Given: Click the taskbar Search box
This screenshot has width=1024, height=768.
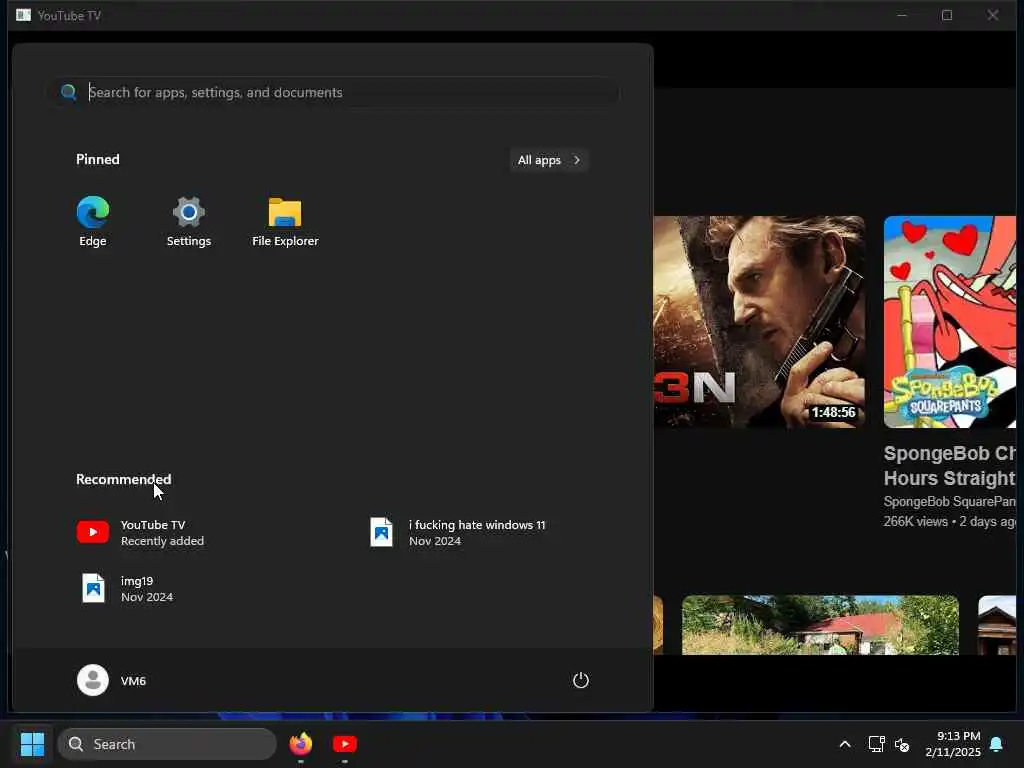Looking at the screenshot, I should [x=167, y=744].
